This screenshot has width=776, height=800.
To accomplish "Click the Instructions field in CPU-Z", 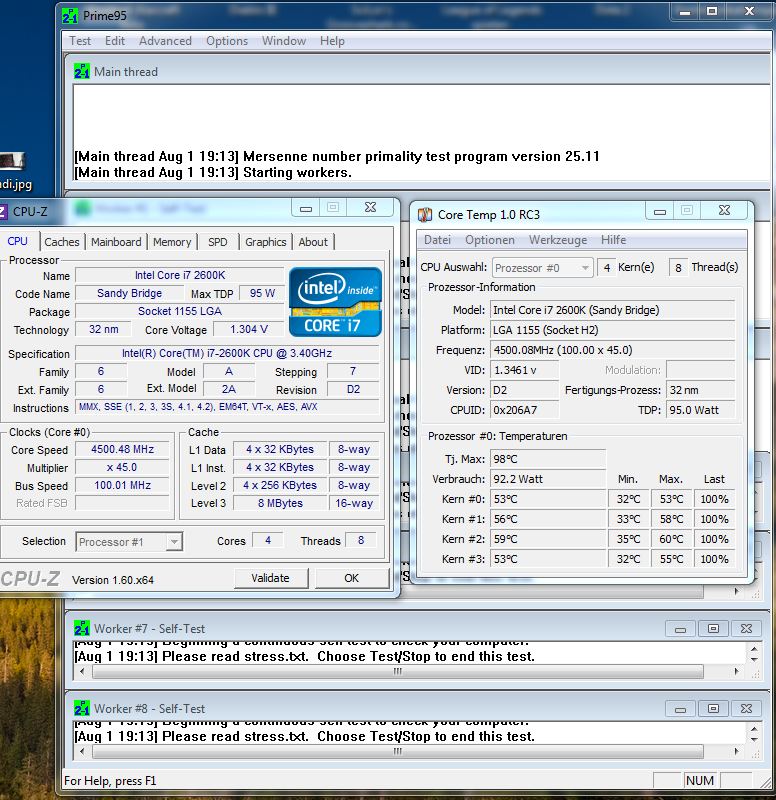I will point(227,407).
